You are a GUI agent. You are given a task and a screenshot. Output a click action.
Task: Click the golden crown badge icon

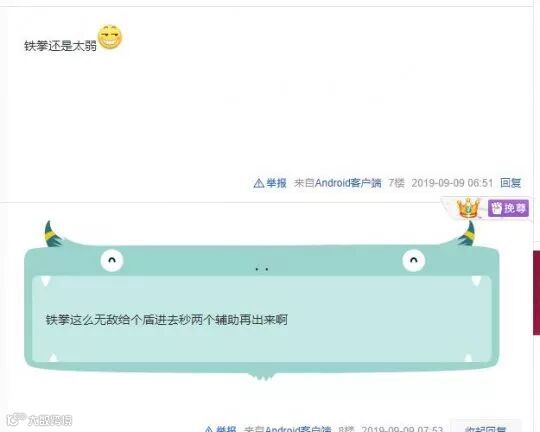tap(468, 208)
